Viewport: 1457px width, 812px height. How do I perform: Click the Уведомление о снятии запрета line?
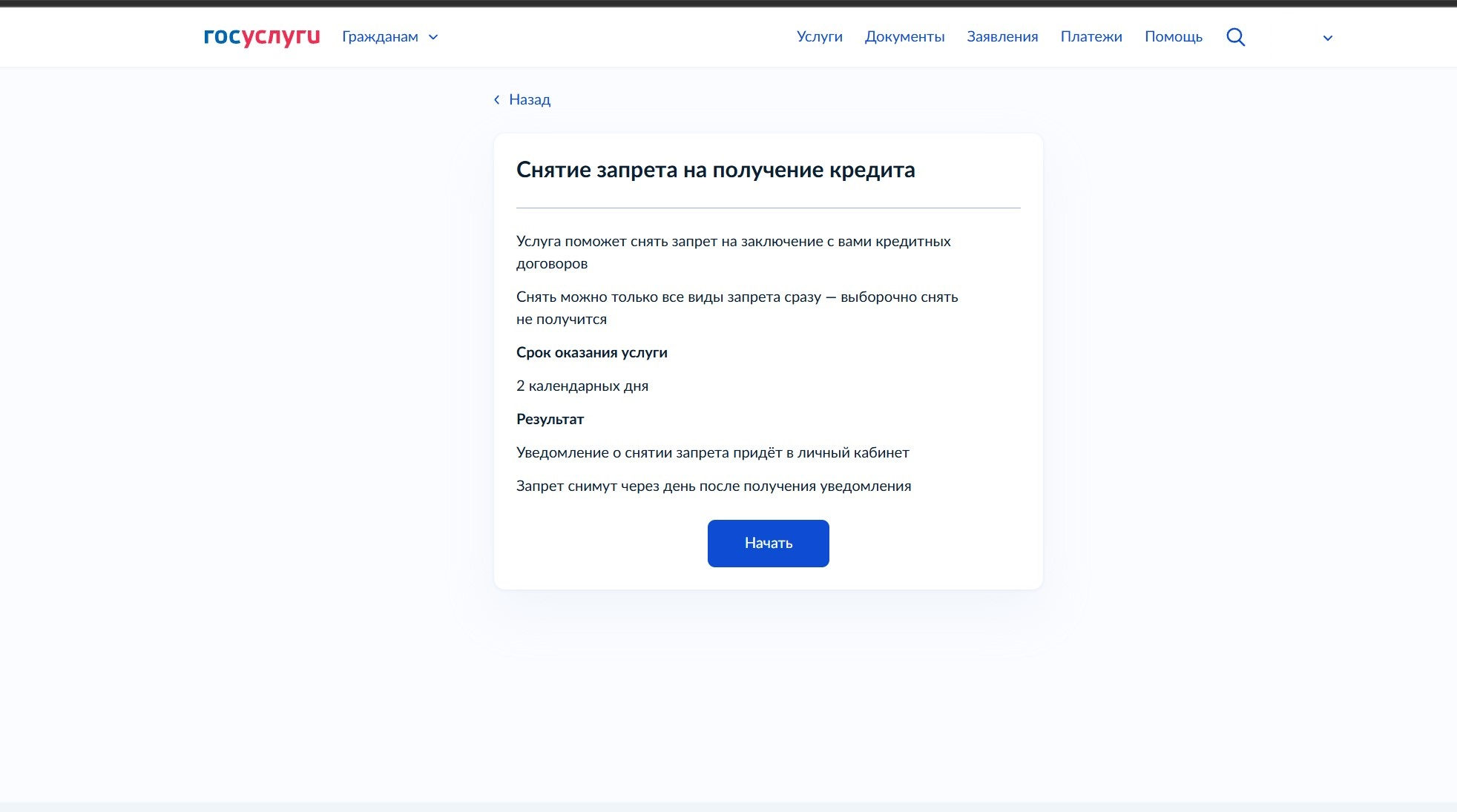(x=712, y=452)
